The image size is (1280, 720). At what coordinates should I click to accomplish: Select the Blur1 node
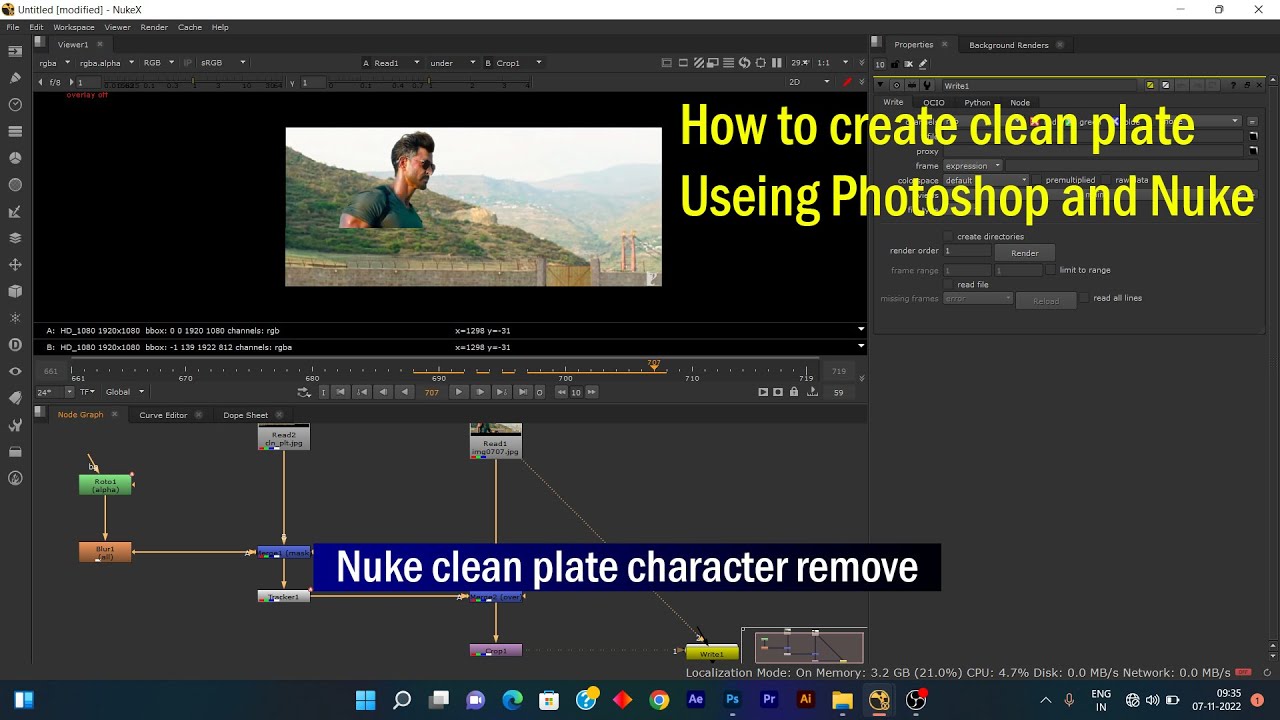(105, 552)
